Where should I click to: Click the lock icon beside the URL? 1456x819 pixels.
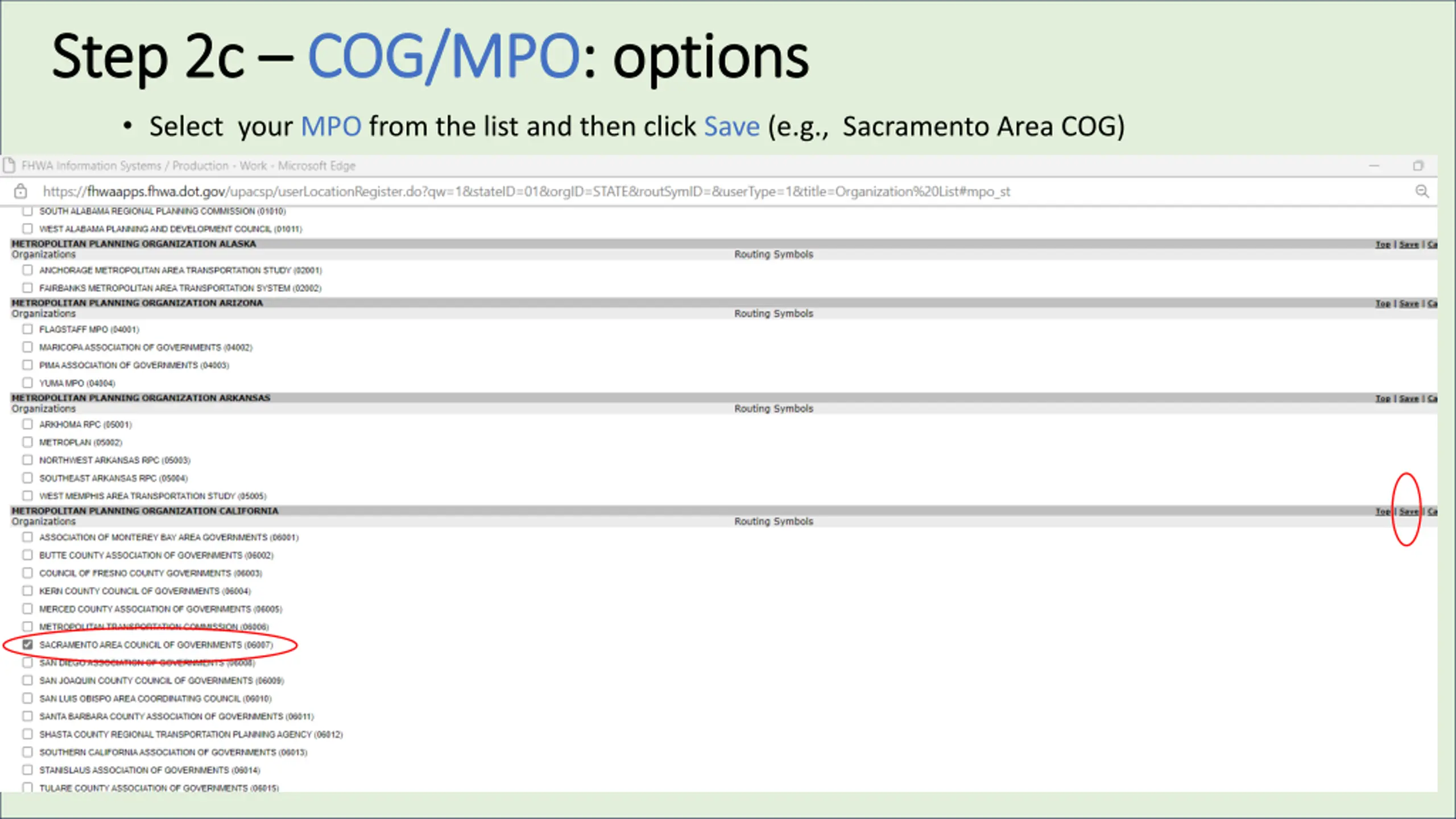click(20, 191)
